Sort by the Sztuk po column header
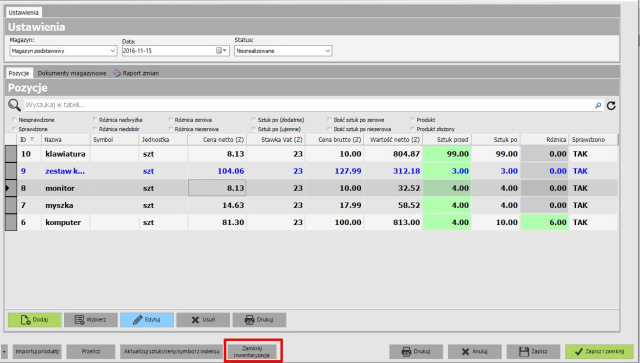The image size is (640, 363). [496, 140]
